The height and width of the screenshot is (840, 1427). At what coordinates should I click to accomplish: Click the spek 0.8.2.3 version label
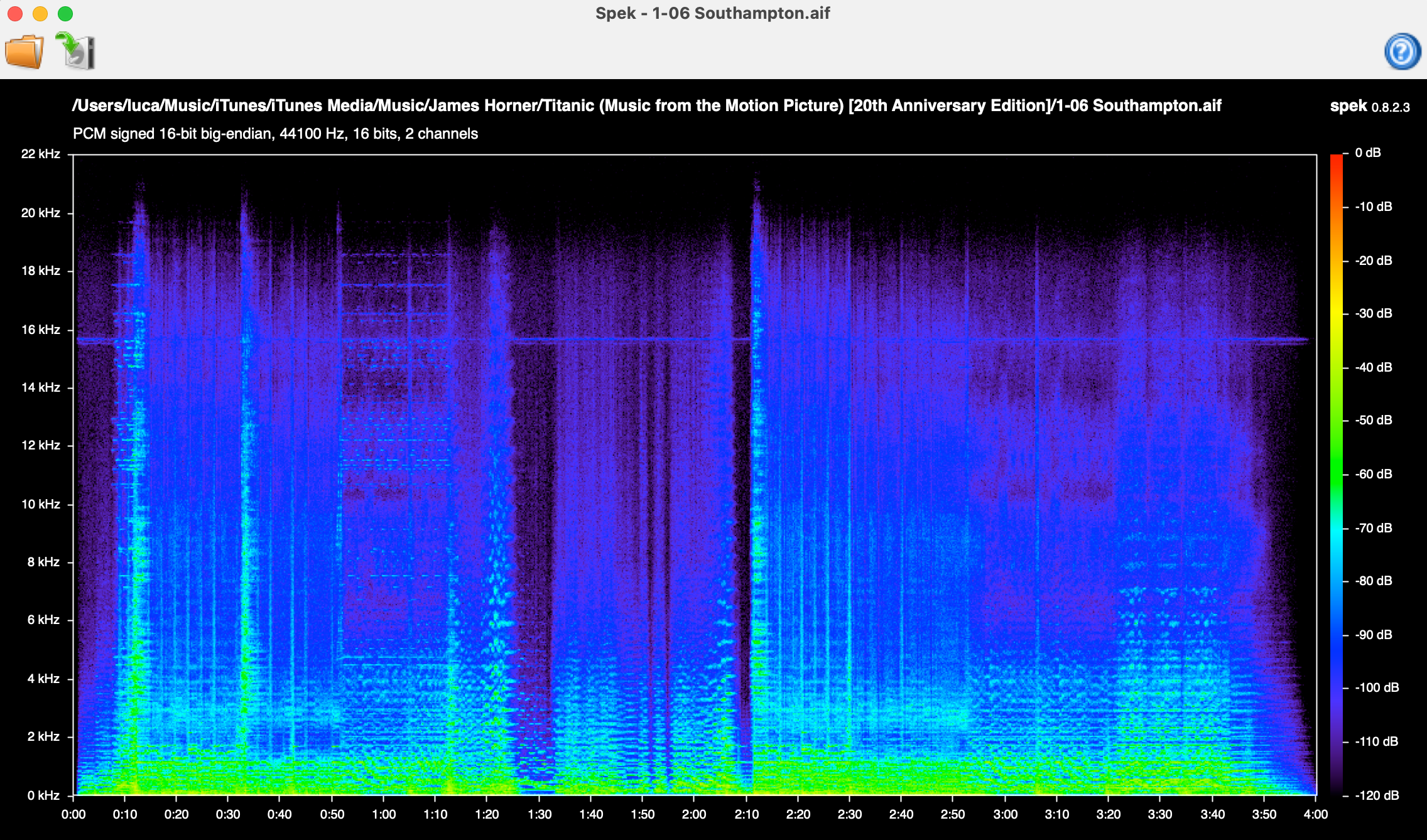(x=1369, y=106)
